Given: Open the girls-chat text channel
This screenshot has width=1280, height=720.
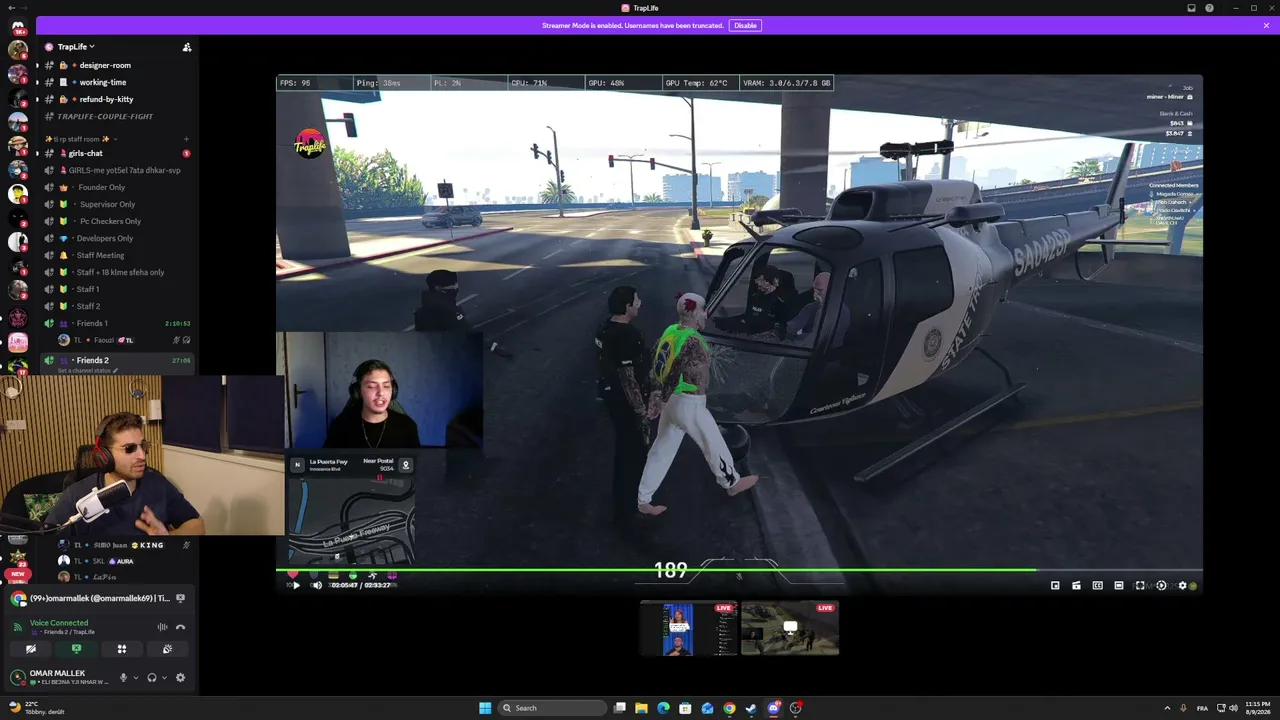Looking at the screenshot, I should [x=117, y=153].
